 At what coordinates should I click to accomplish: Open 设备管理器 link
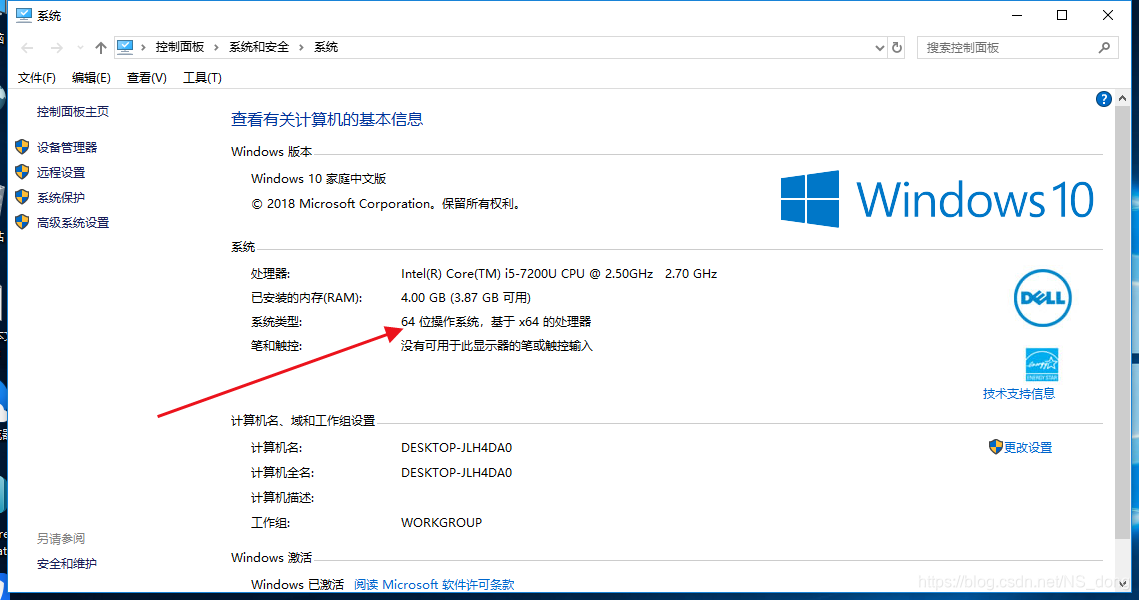tap(67, 147)
